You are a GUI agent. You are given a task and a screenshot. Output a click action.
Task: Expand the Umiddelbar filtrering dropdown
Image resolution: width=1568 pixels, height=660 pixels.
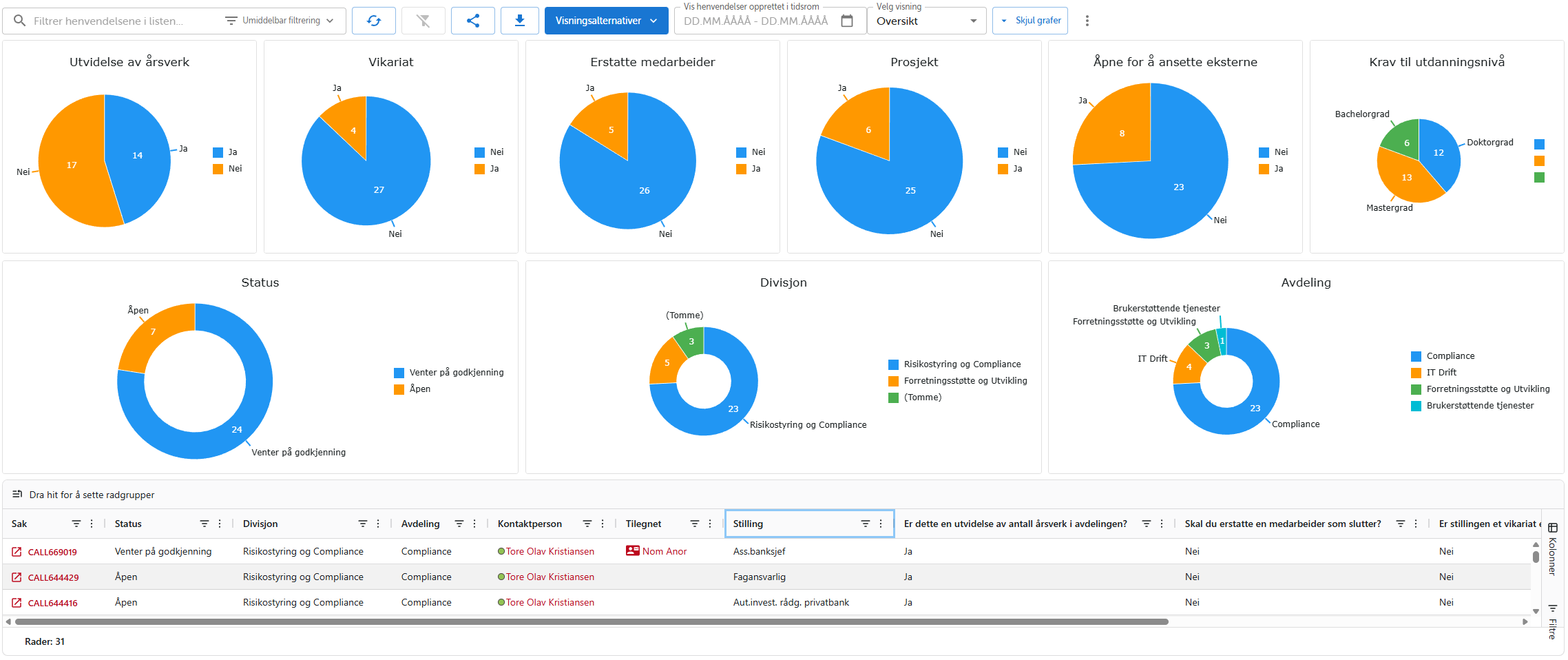(x=280, y=21)
